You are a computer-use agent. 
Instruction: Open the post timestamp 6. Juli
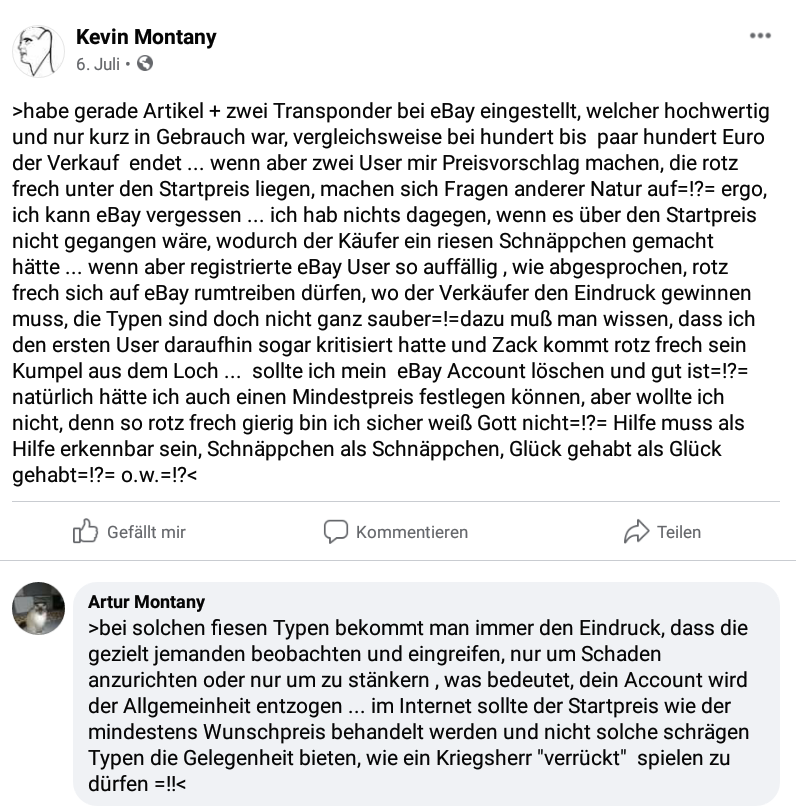[98, 64]
